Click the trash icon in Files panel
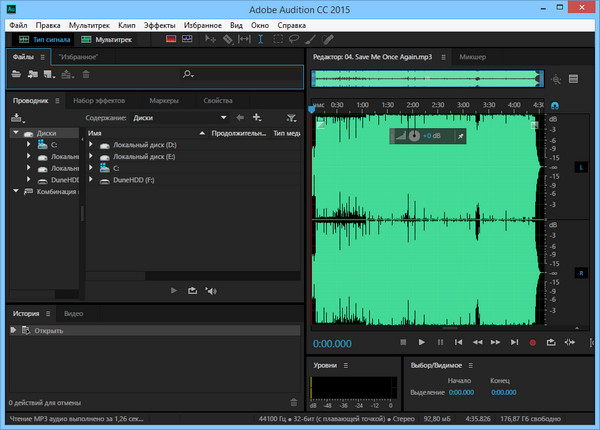This screenshot has height=430, width=600. (86, 74)
